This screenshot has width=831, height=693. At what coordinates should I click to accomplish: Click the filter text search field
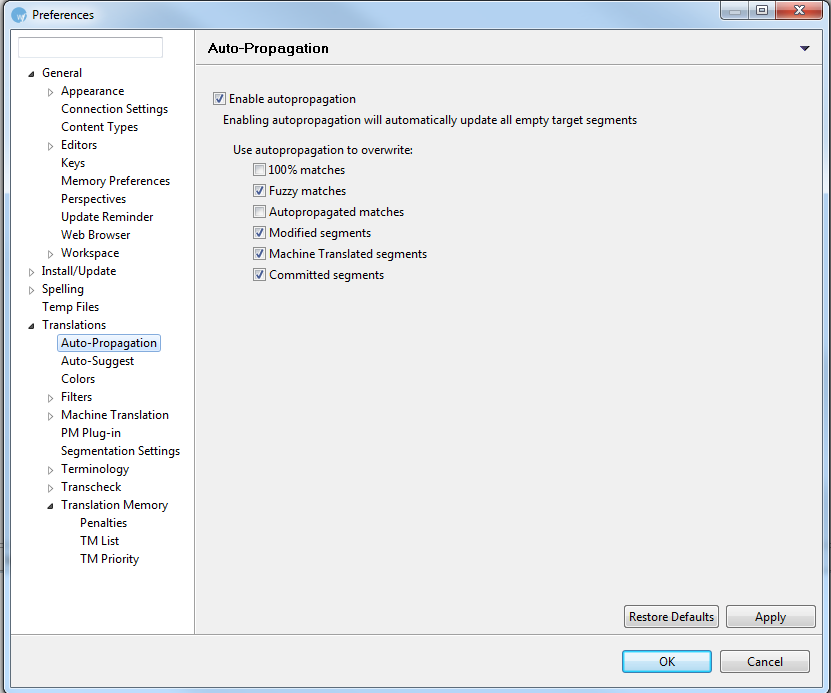(x=90, y=47)
